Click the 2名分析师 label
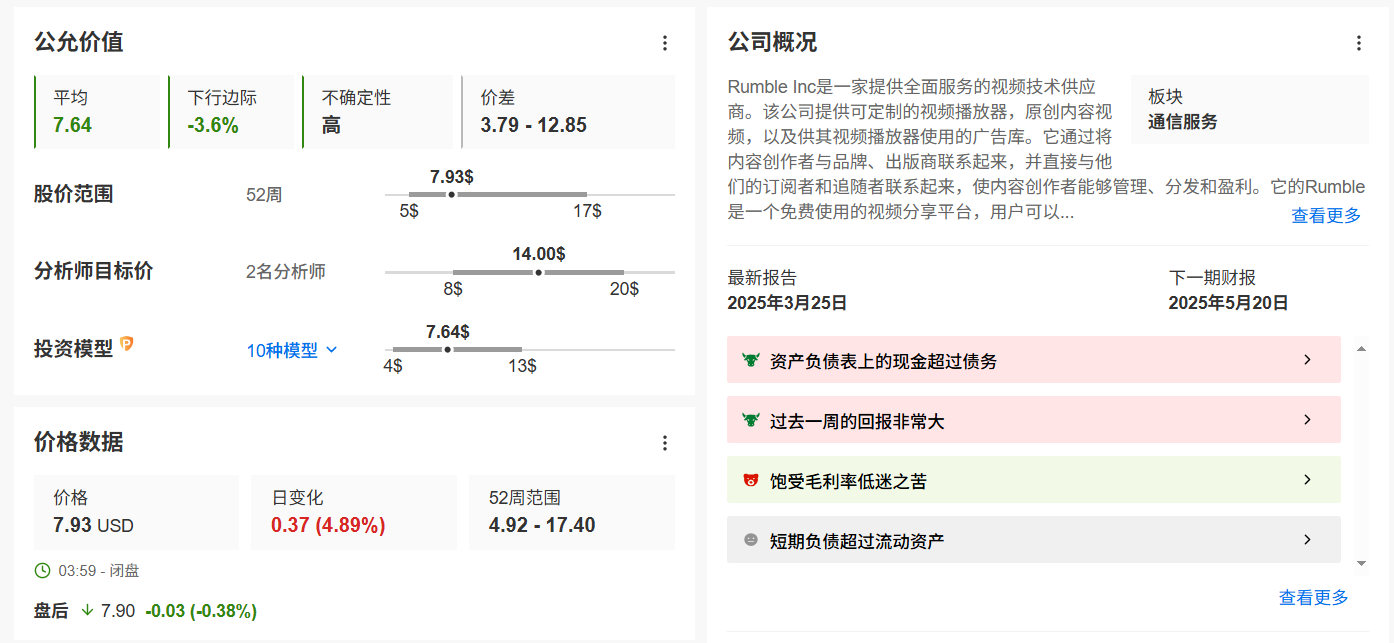The width and height of the screenshot is (1394, 643). coord(286,272)
